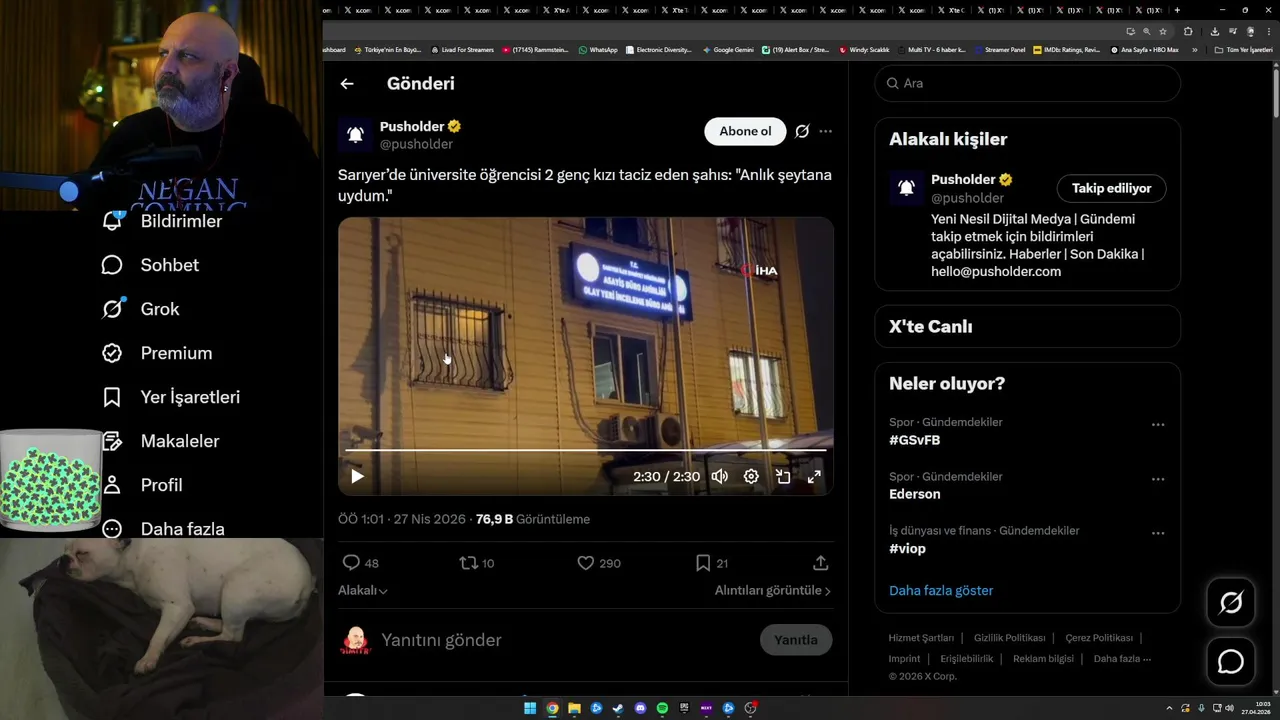
Task: Mute the video volume icon
Action: pyautogui.click(x=719, y=477)
